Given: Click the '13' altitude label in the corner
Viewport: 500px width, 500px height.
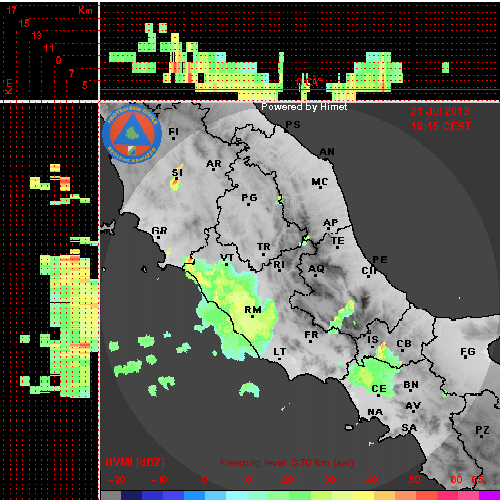Looking at the screenshot, I should [x=37, y=35].
